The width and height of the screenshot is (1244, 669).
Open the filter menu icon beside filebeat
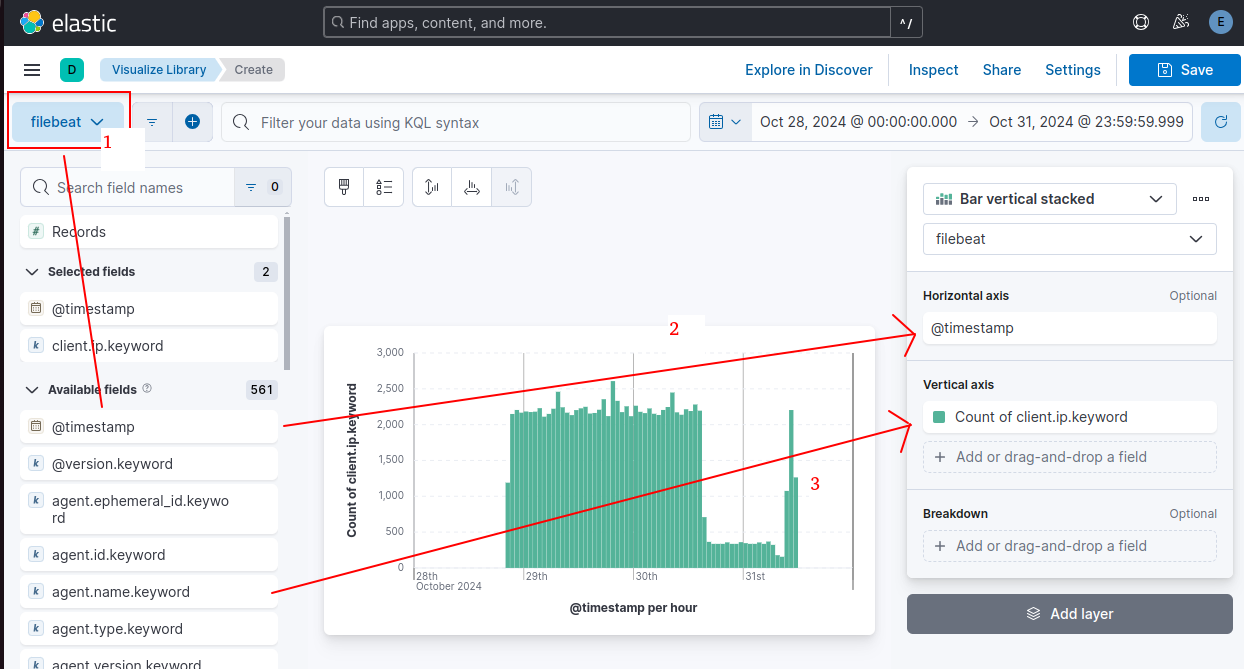[x=152, y=122]
